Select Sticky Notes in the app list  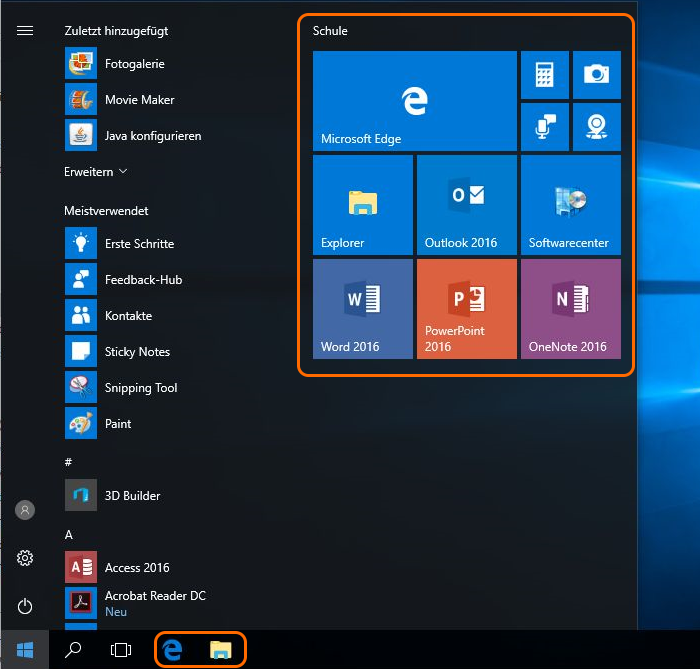point(136,352)
